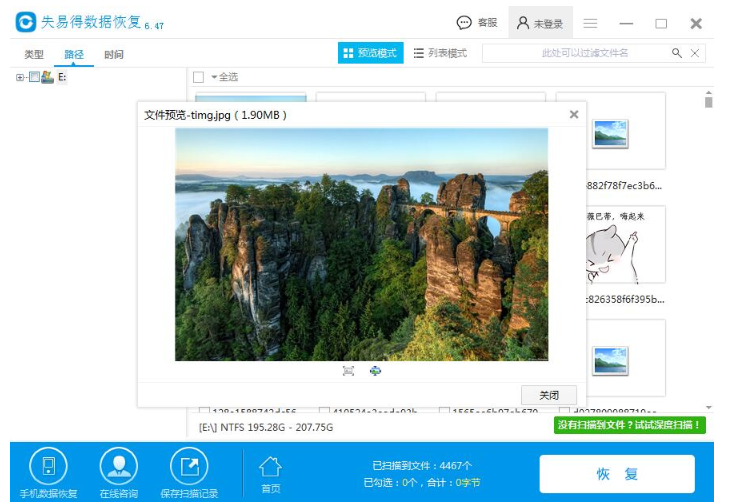The height and width of the screenshot is (504, 731).
Task: Click the 关闭 button in preview dialog
Action: coord(549,395)
